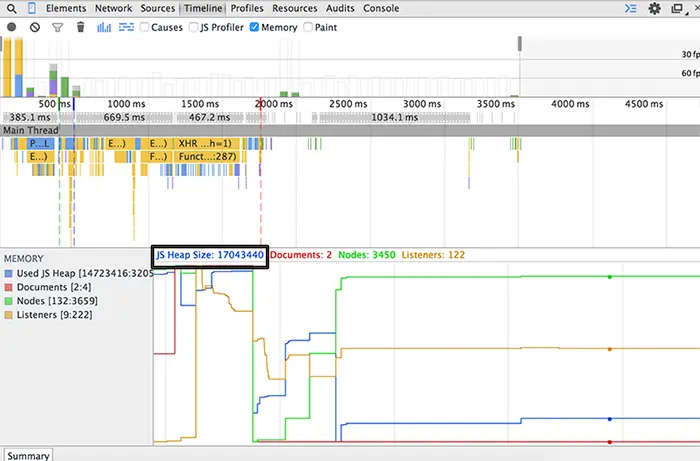Click the orange Listeners graph point
The image size is (700, 461).
[610, 349]
